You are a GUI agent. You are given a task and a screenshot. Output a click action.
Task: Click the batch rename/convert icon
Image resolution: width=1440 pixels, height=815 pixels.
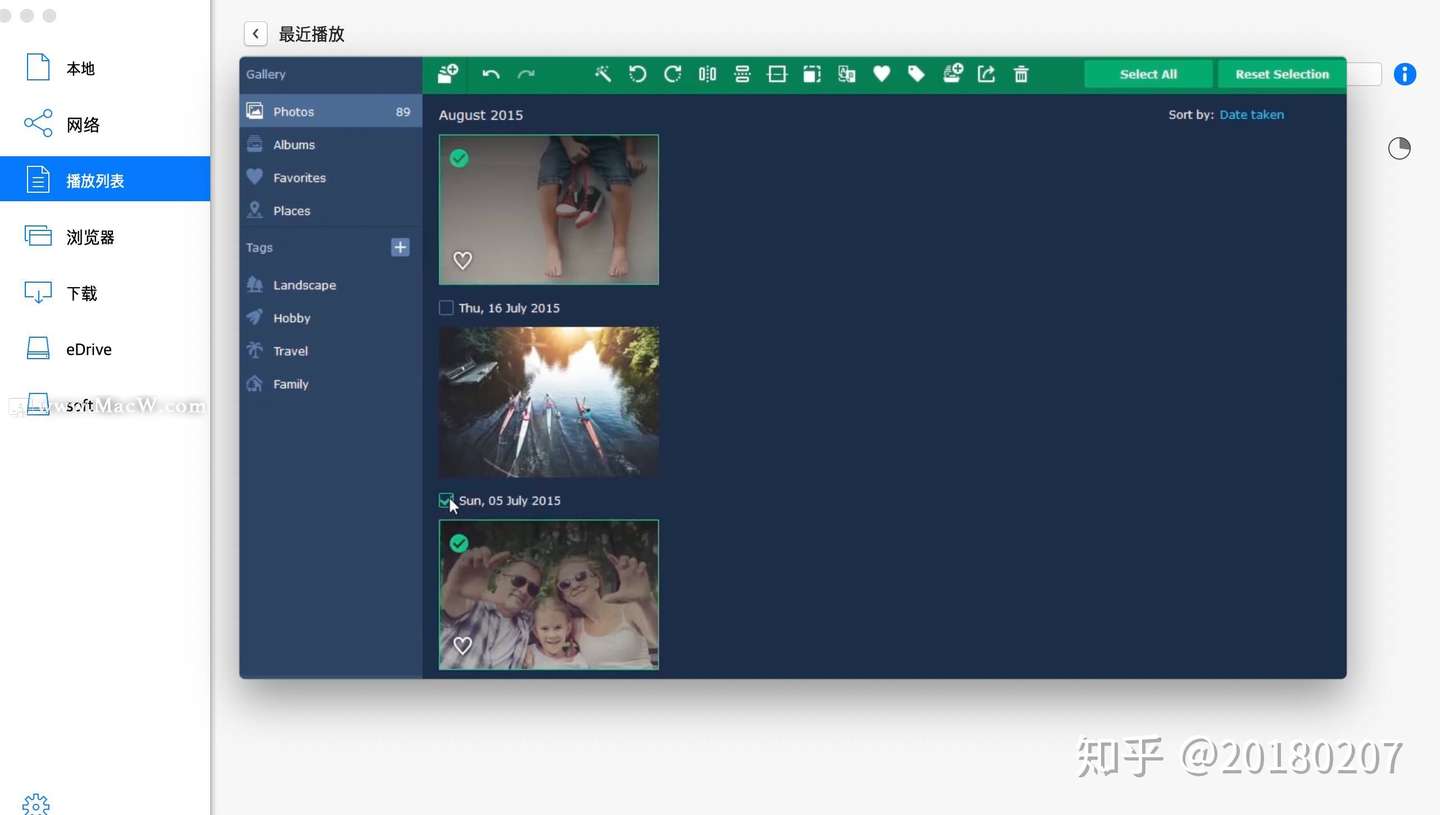(847, 74)
